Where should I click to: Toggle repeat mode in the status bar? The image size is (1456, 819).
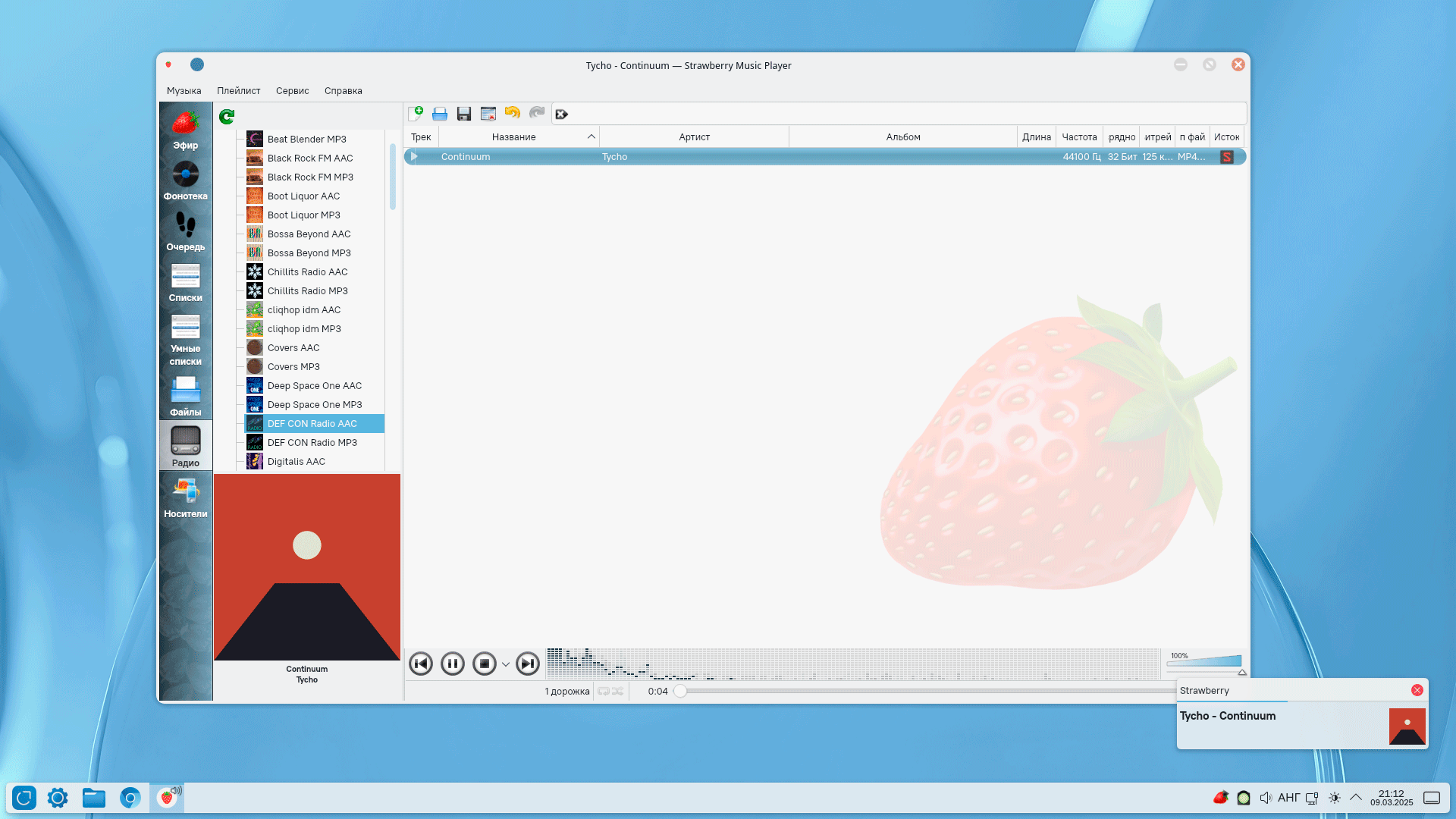604,691
